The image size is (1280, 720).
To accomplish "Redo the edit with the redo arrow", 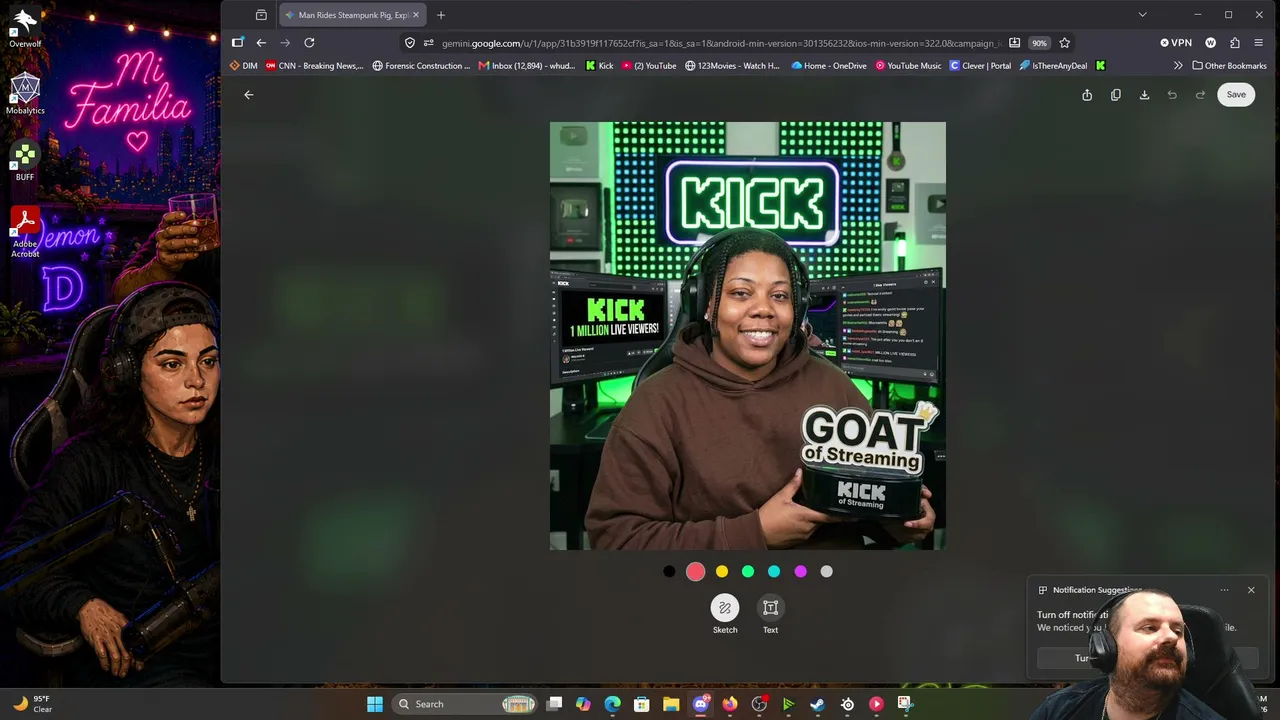I will 1200,95.
